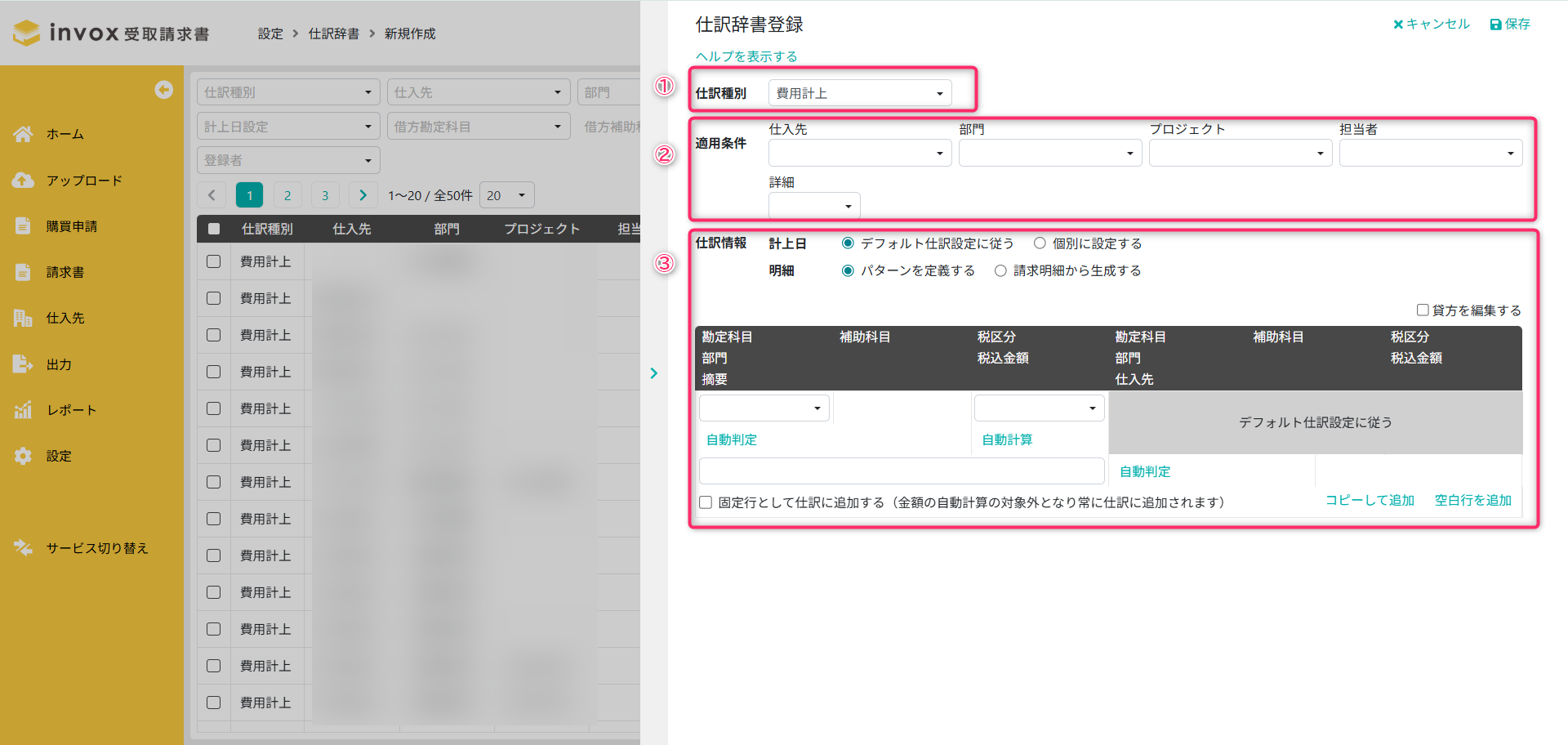The image size is (1568, 745).
Task: Enable the 貸方を編集する checkbox
Action: coord(1423,310)
